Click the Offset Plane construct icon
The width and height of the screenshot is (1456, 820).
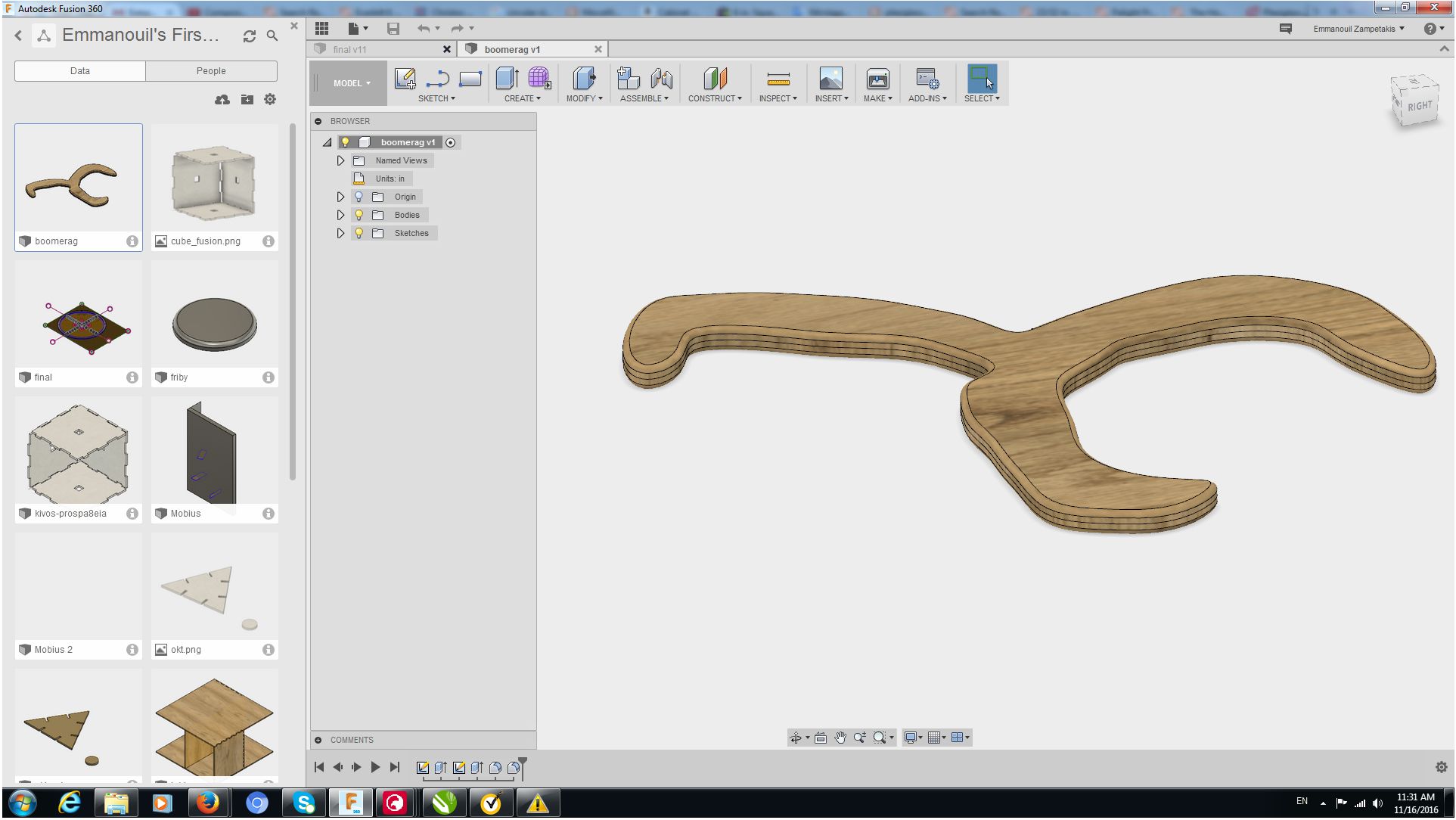[x=715, y=79]
